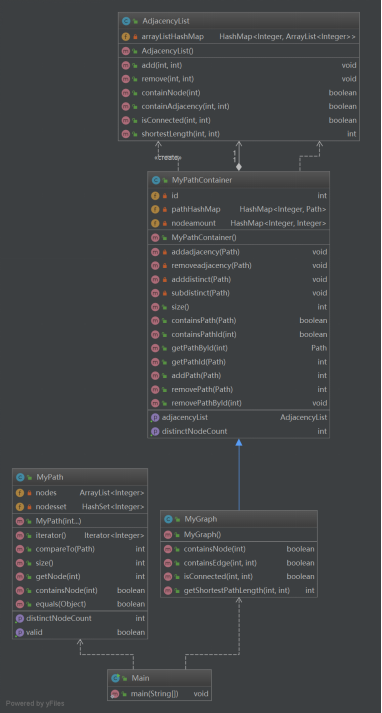Click the nodesset field icon
382x713 pixels.
pyautogui.click(x=20, y=507)
